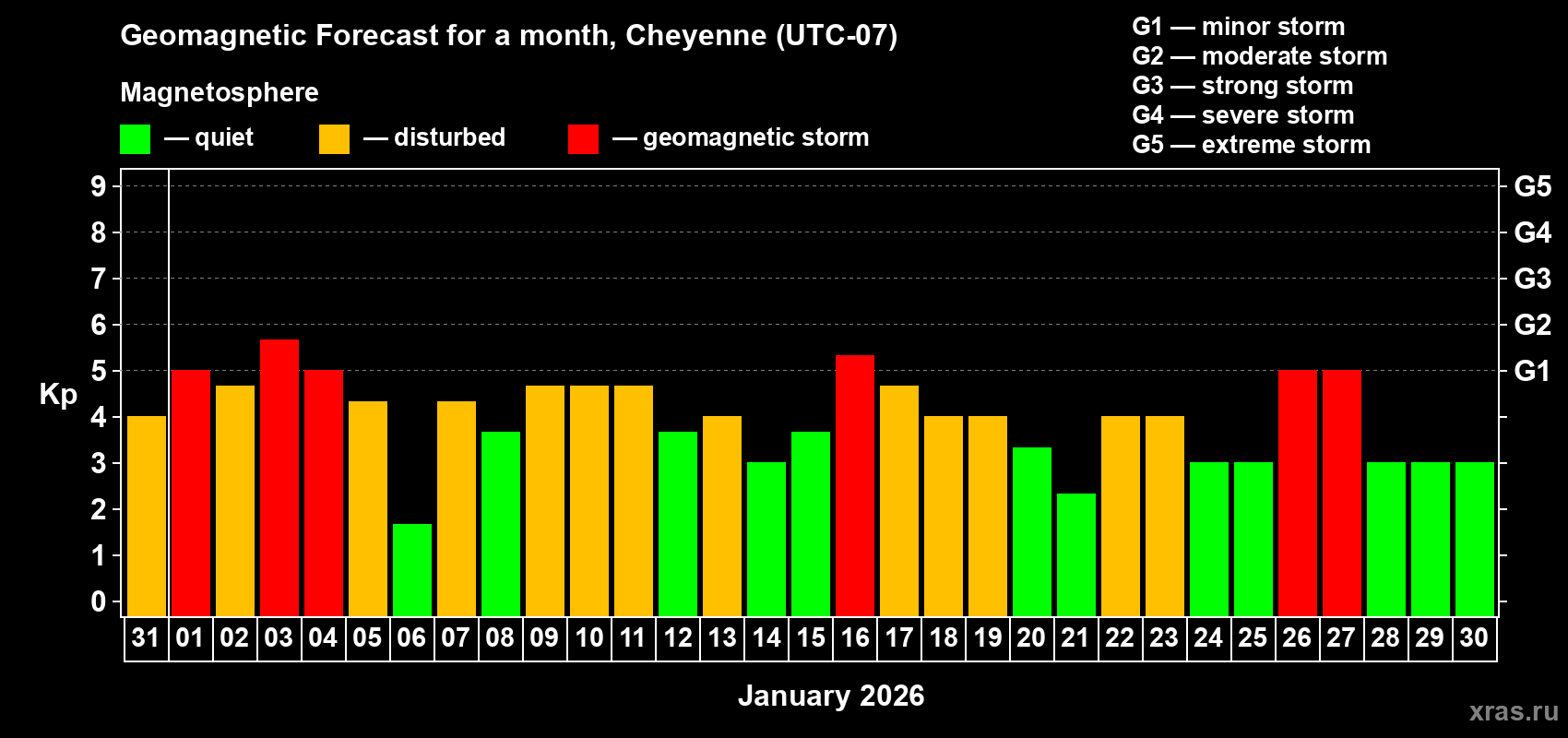Select the red bar for January 01
Viewport: 1568px width, 738px height.
191,493
